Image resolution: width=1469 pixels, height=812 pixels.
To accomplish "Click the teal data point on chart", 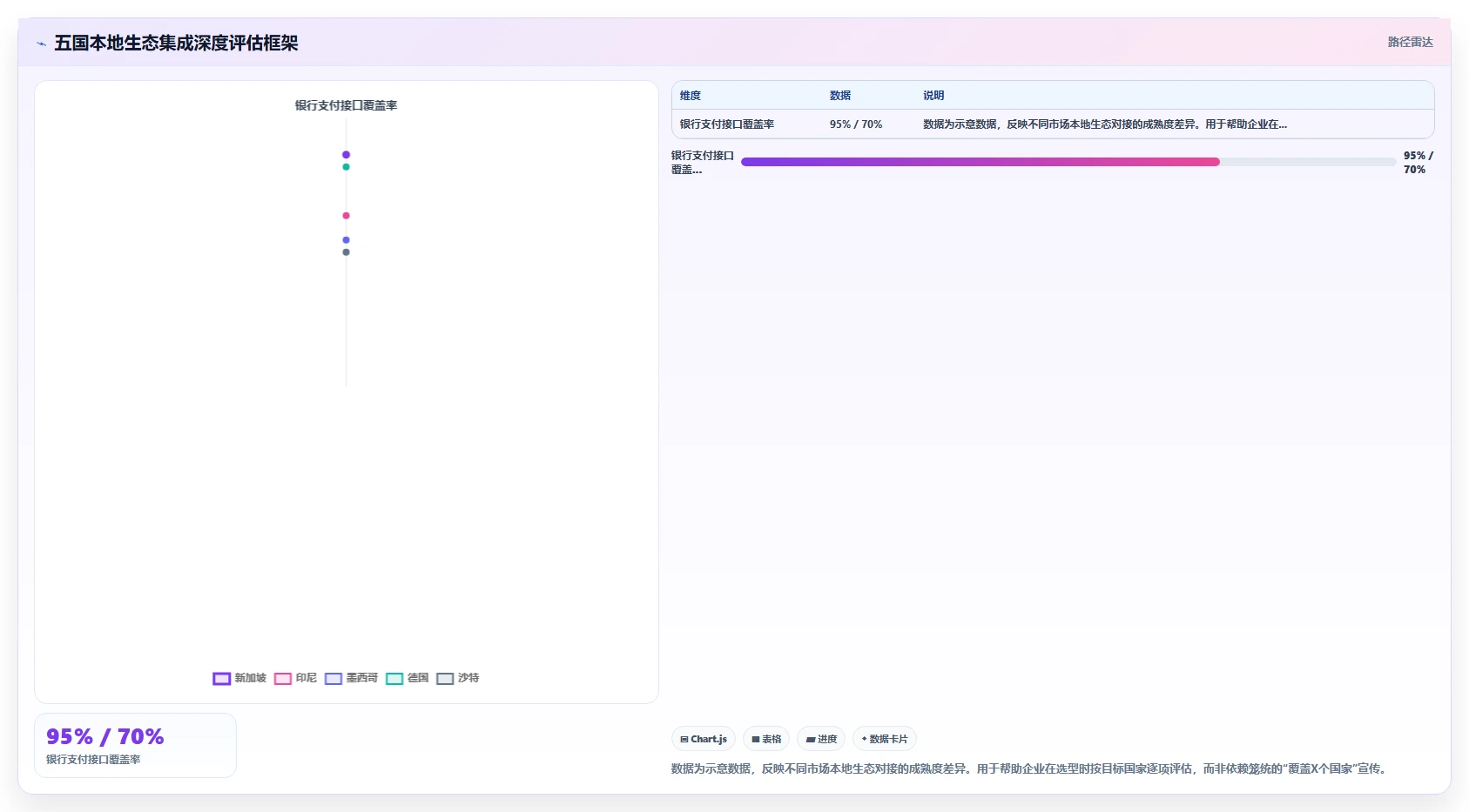I will click(x=346, y=167).
